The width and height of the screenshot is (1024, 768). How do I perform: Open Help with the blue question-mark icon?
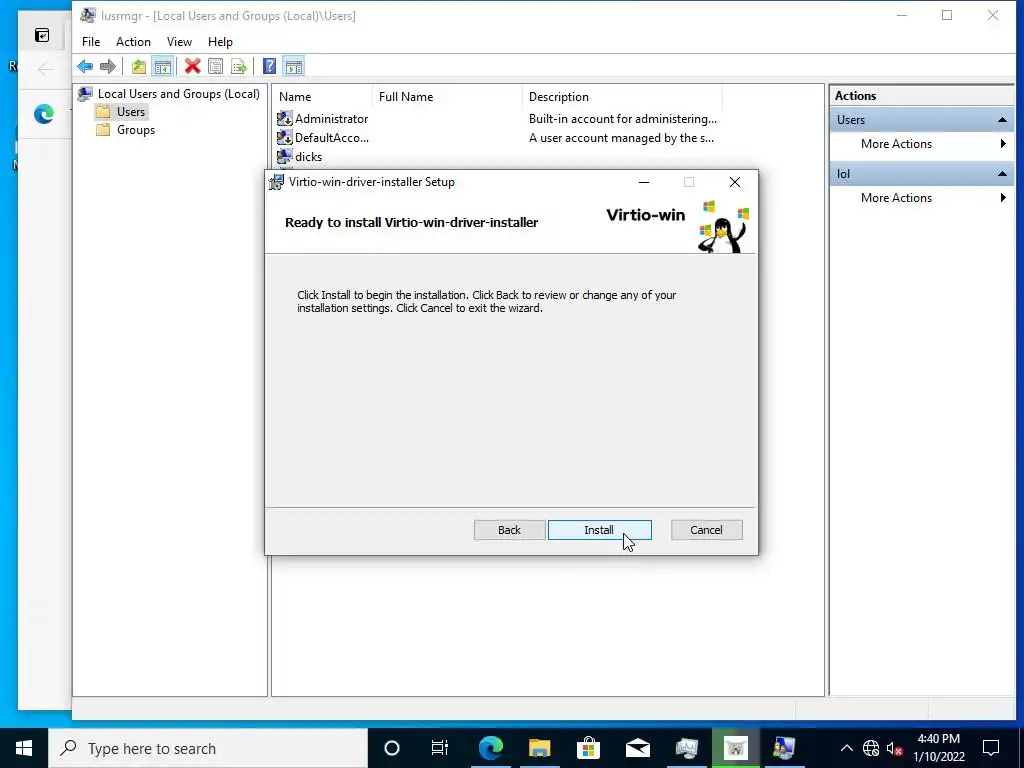click(x=269, y=66)
